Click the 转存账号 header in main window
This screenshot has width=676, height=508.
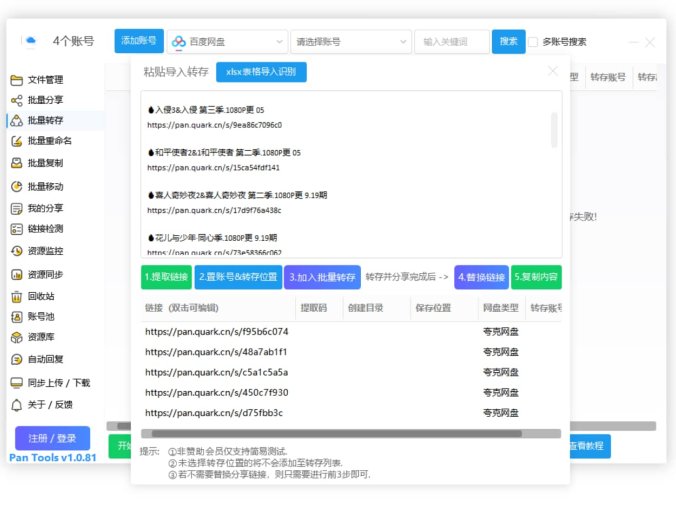[607, 77]
